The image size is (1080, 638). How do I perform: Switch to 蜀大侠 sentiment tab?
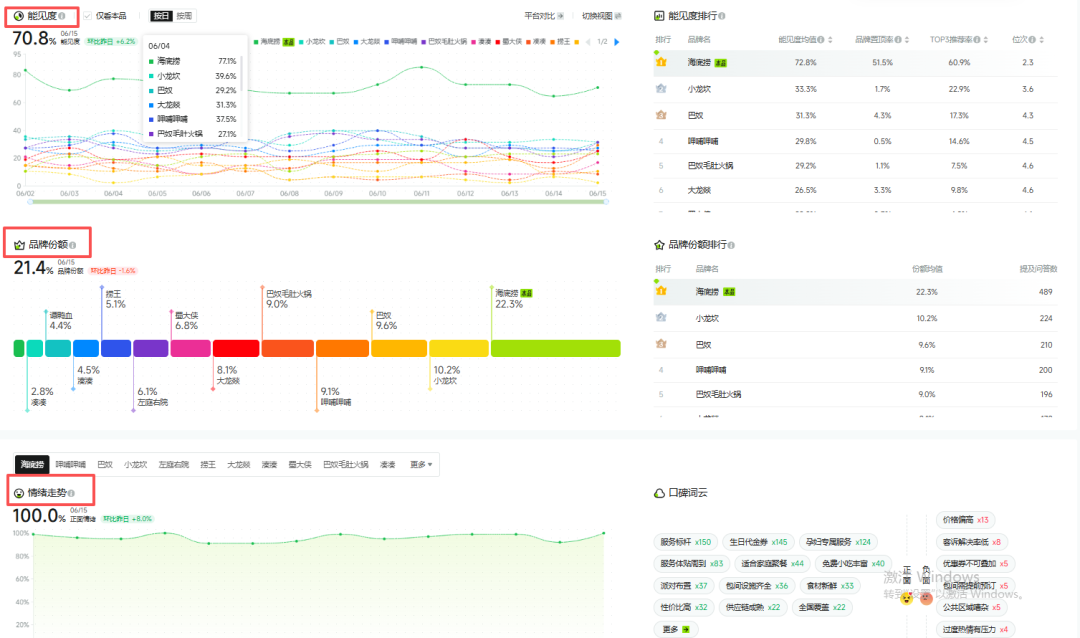pos(300,465)
